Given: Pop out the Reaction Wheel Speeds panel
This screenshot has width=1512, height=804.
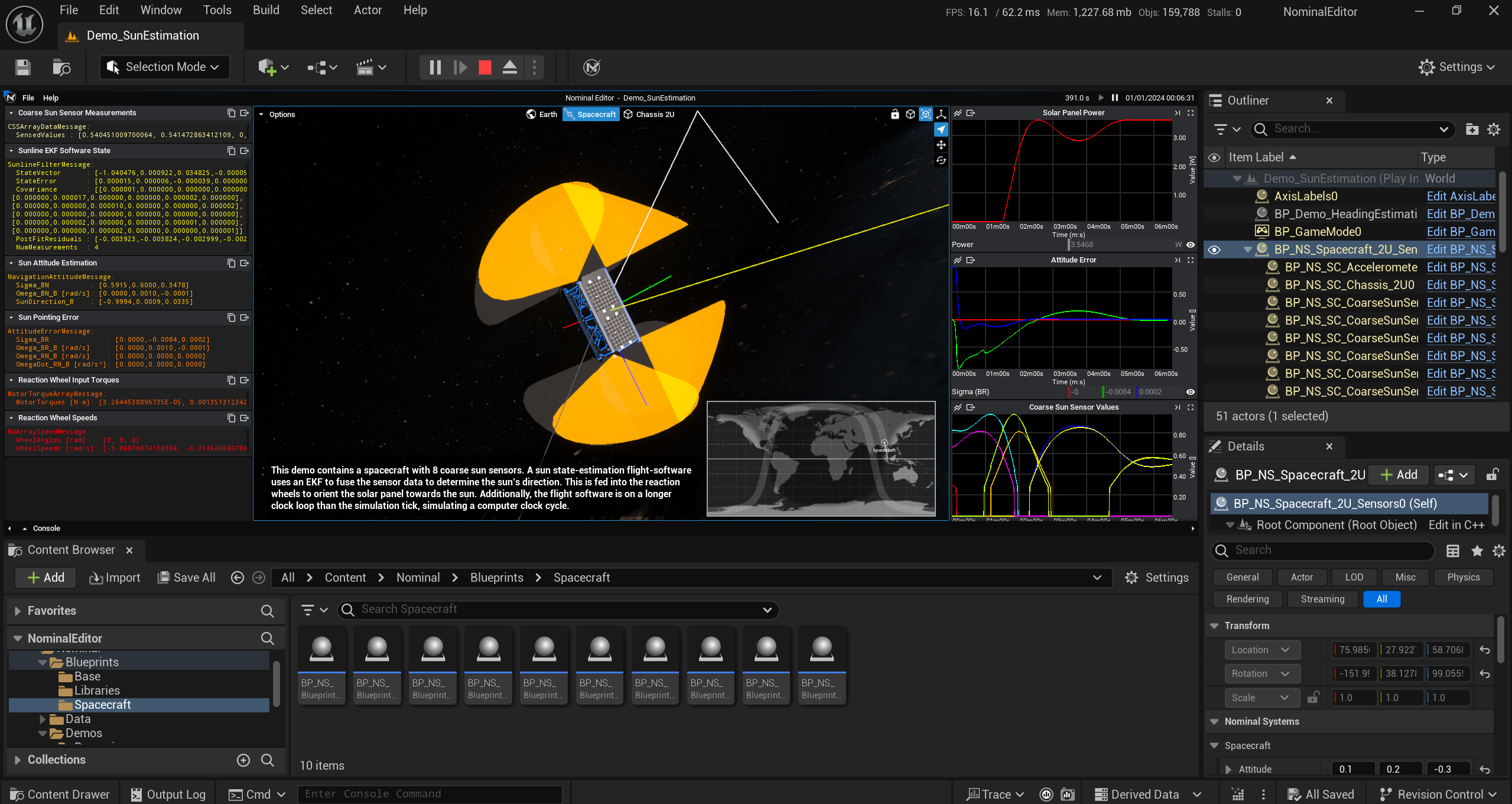Looking at the screenshot, I should tap(244, 418).
